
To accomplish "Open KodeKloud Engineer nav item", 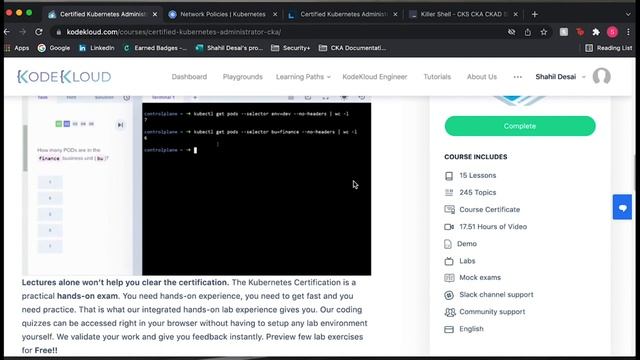I will click(375, 77).
